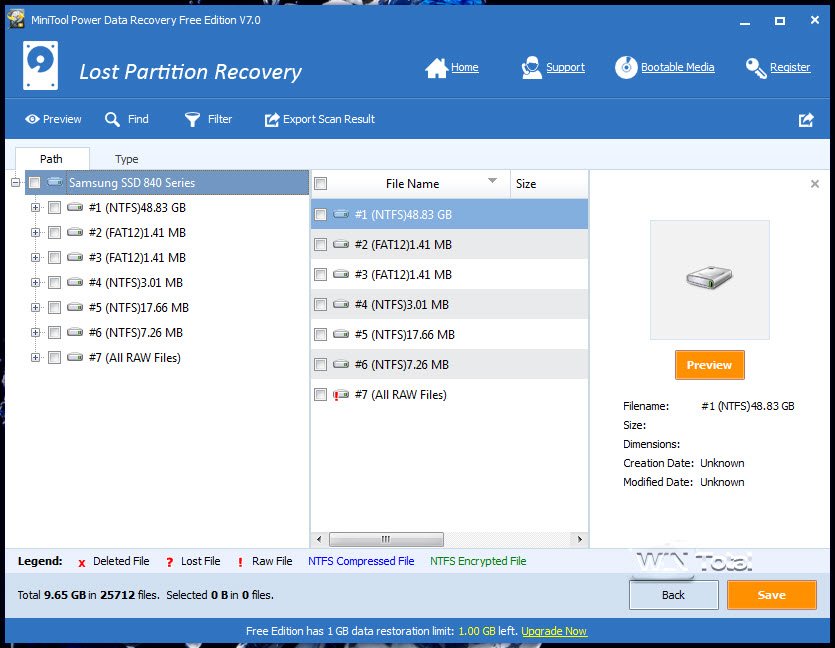Click the scrollbar right arrow
The height and width of the screenshot is (648, 835).
coord(580,539)
